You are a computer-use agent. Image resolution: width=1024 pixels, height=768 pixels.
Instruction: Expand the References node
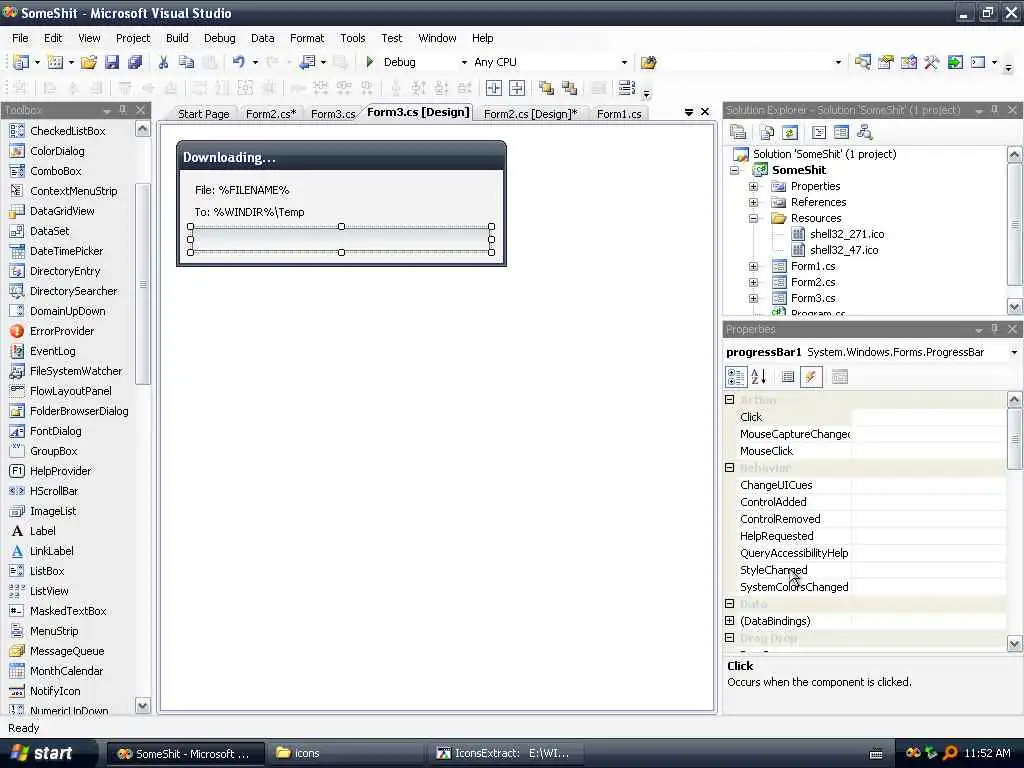[754, 202]
